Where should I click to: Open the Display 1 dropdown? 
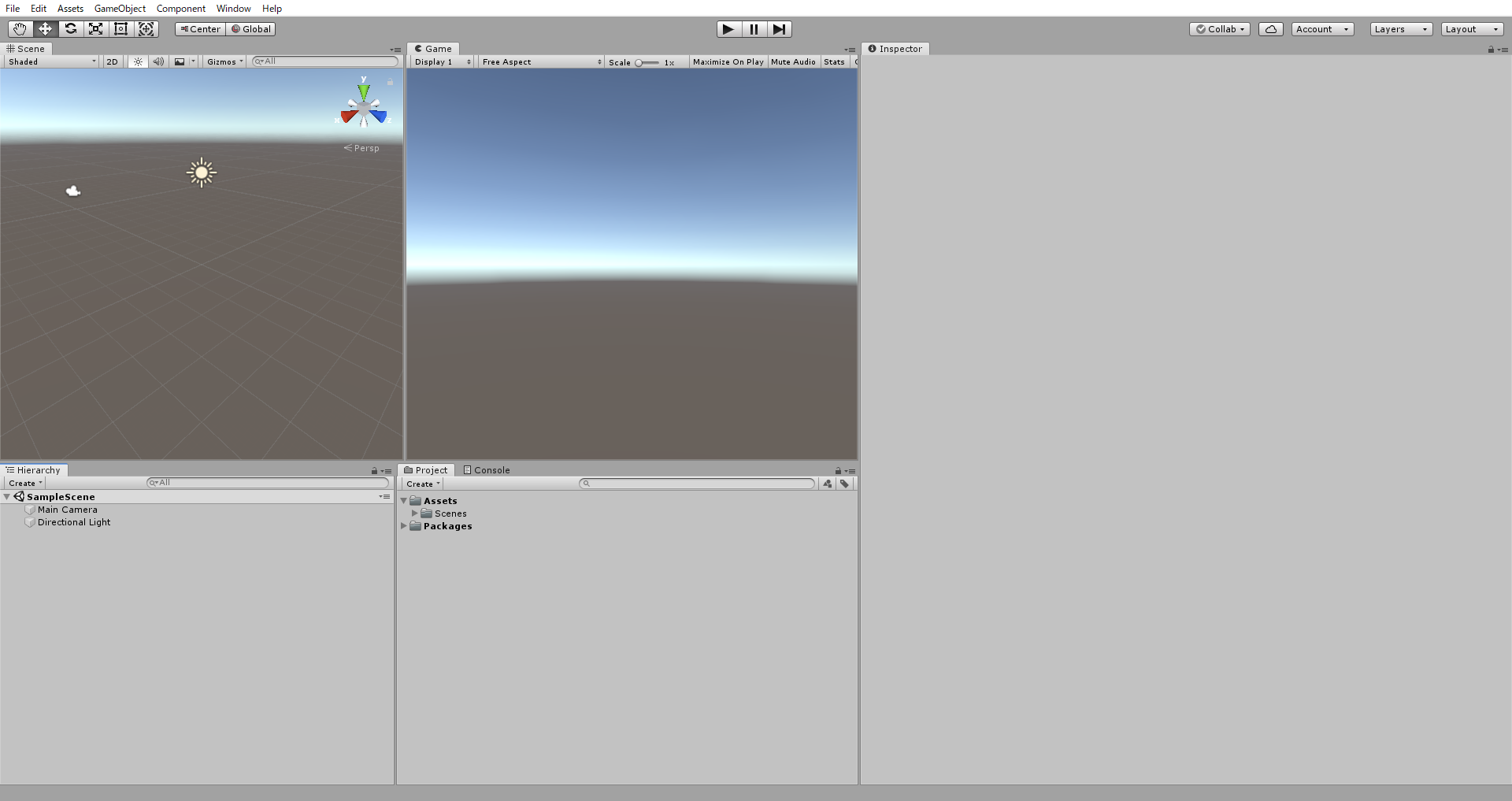(x=442, y=61)
